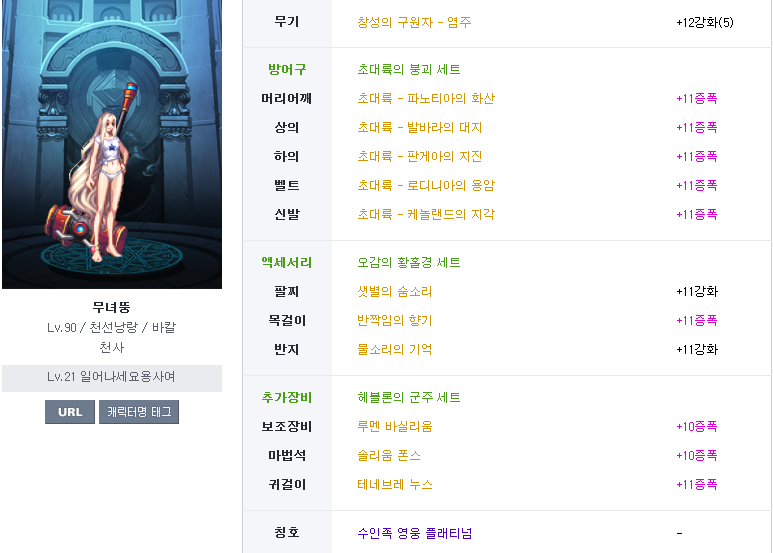The width and height of the screenshot is (773, 553).
Task: Open sub equipment 루멘 바실리움
Action: [x=394, y=427]
